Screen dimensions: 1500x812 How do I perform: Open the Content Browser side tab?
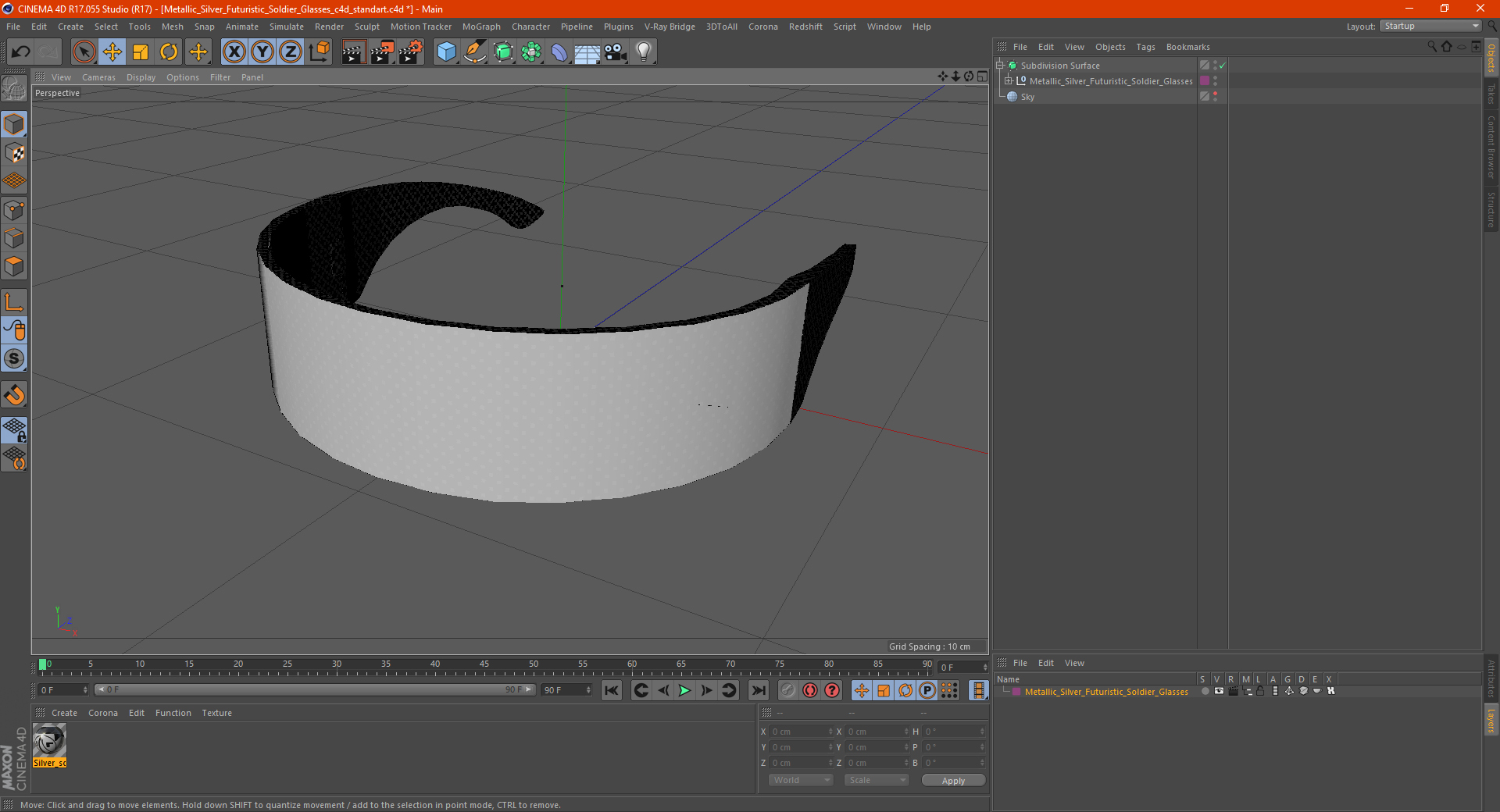(1491, 147)
